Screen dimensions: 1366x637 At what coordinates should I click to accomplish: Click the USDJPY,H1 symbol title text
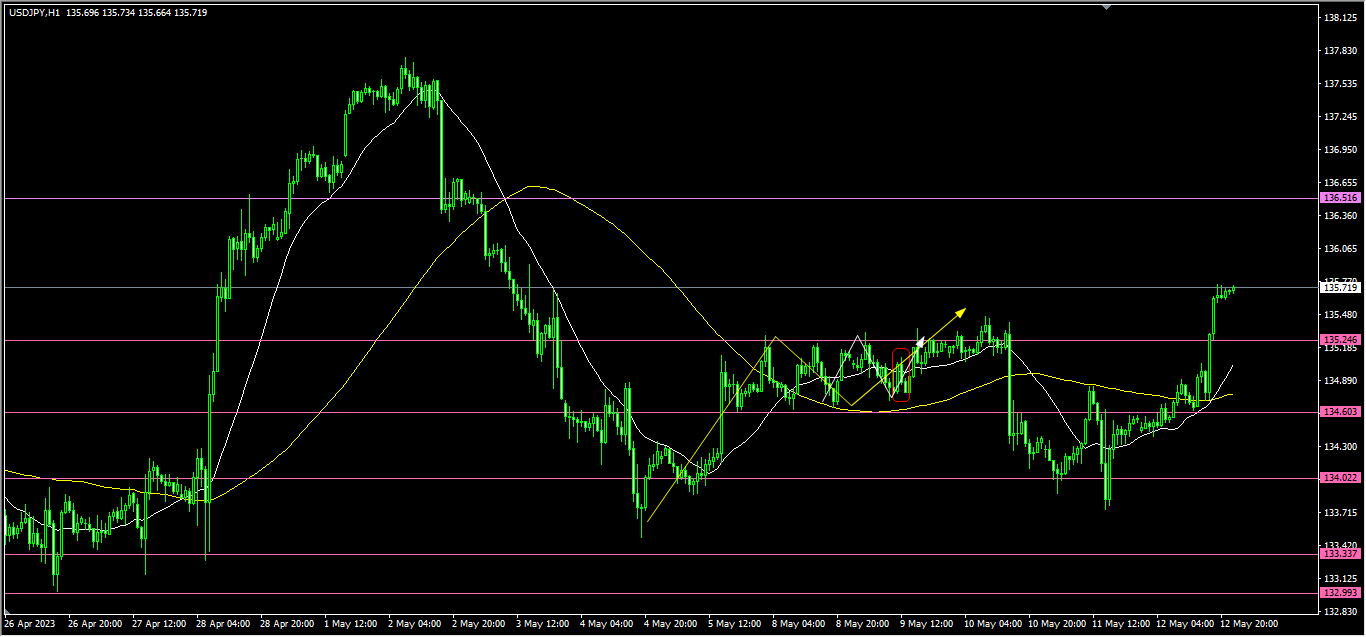[x=35, y=12]
